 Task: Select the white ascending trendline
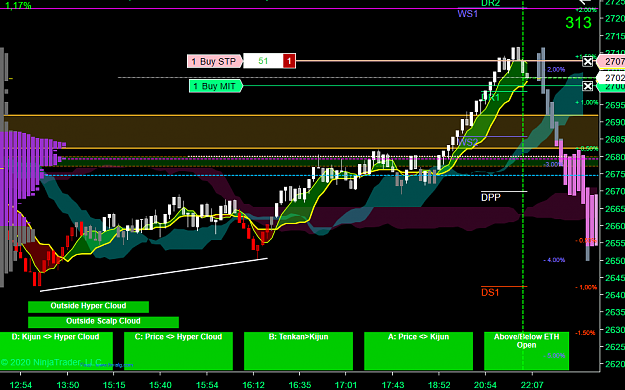click(x=154, y=275)
